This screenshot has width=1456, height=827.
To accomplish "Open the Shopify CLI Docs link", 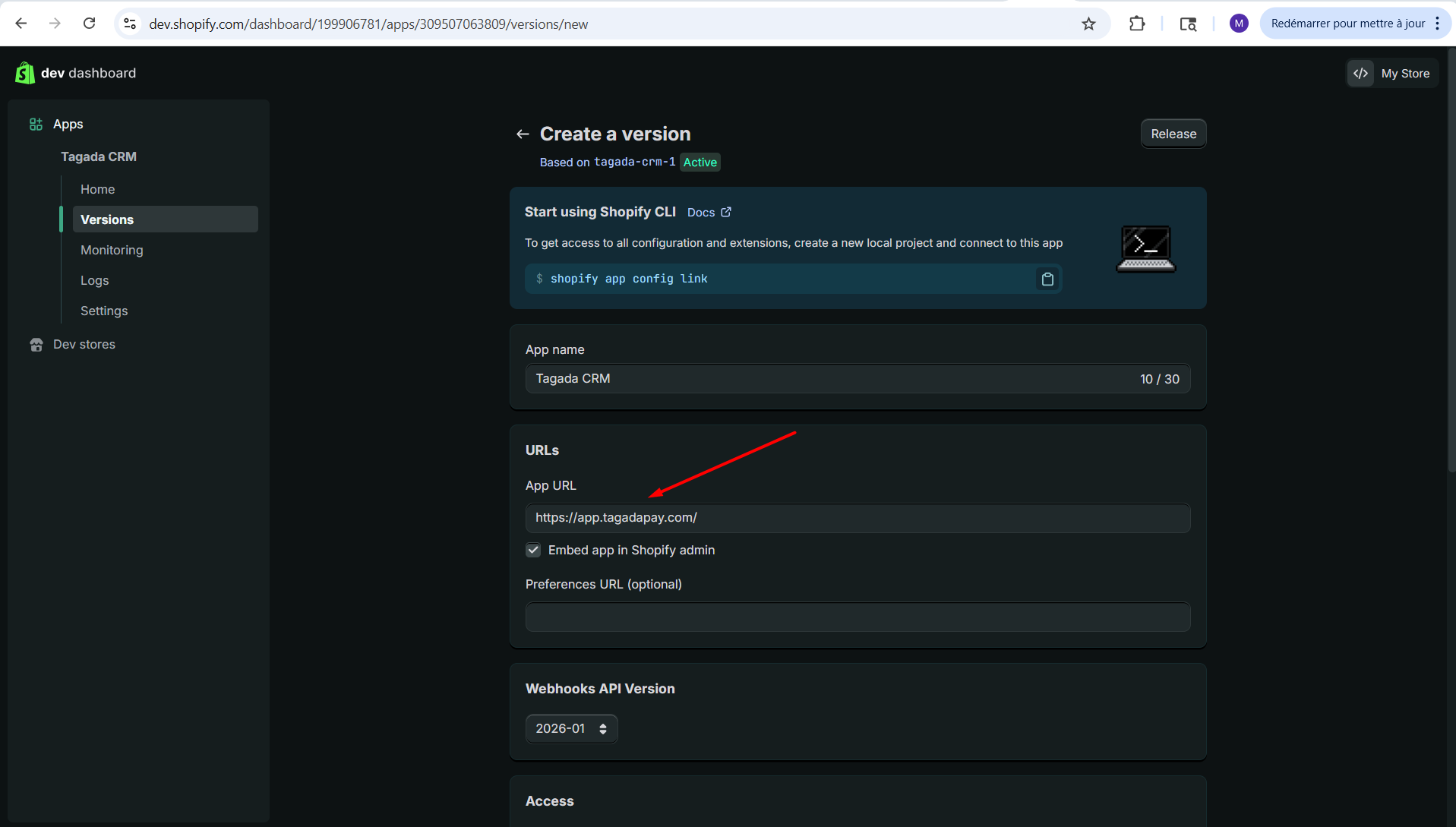I will point(709,213).
